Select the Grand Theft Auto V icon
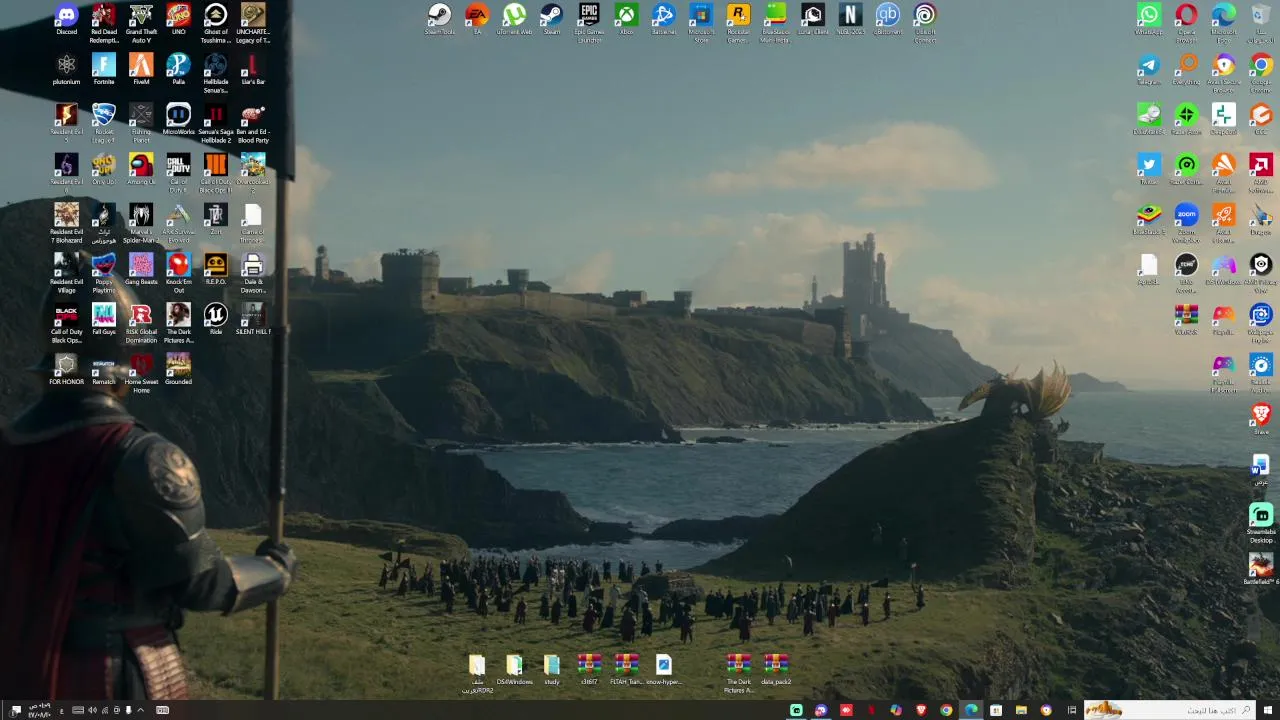Screen dimensions: 1280x720 pyautogui.click(x=141, y=23)
